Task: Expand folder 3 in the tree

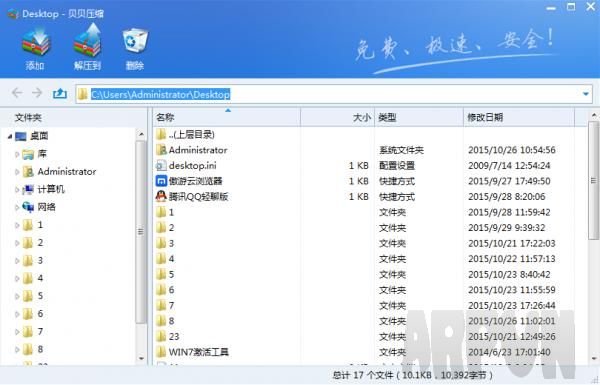Action: [x=17, y=261]
